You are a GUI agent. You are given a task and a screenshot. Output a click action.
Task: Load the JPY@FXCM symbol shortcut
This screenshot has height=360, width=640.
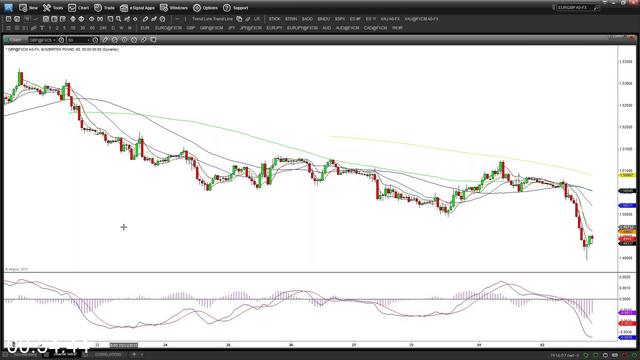(x=251, y=28)
